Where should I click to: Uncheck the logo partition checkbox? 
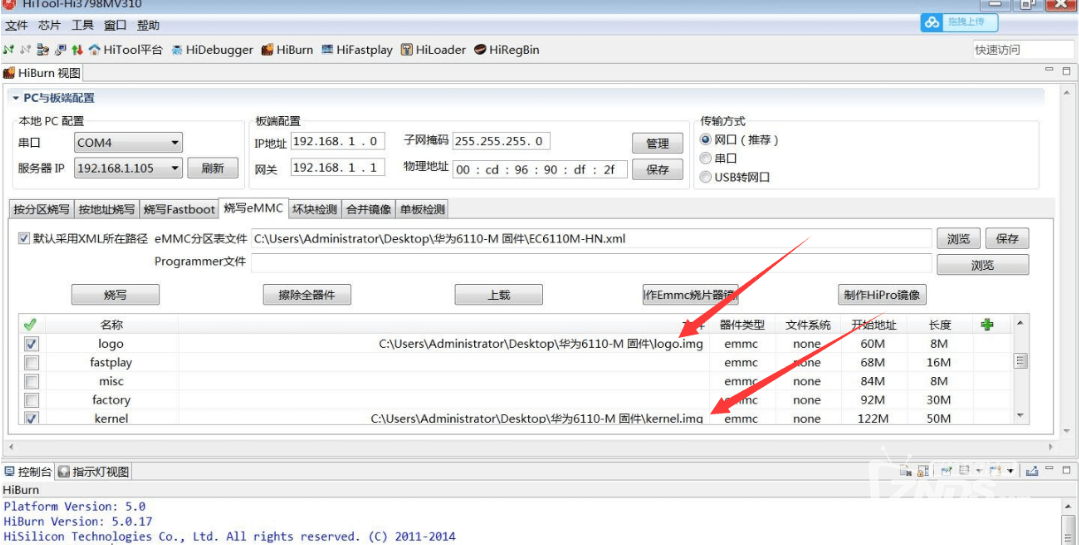31,343
